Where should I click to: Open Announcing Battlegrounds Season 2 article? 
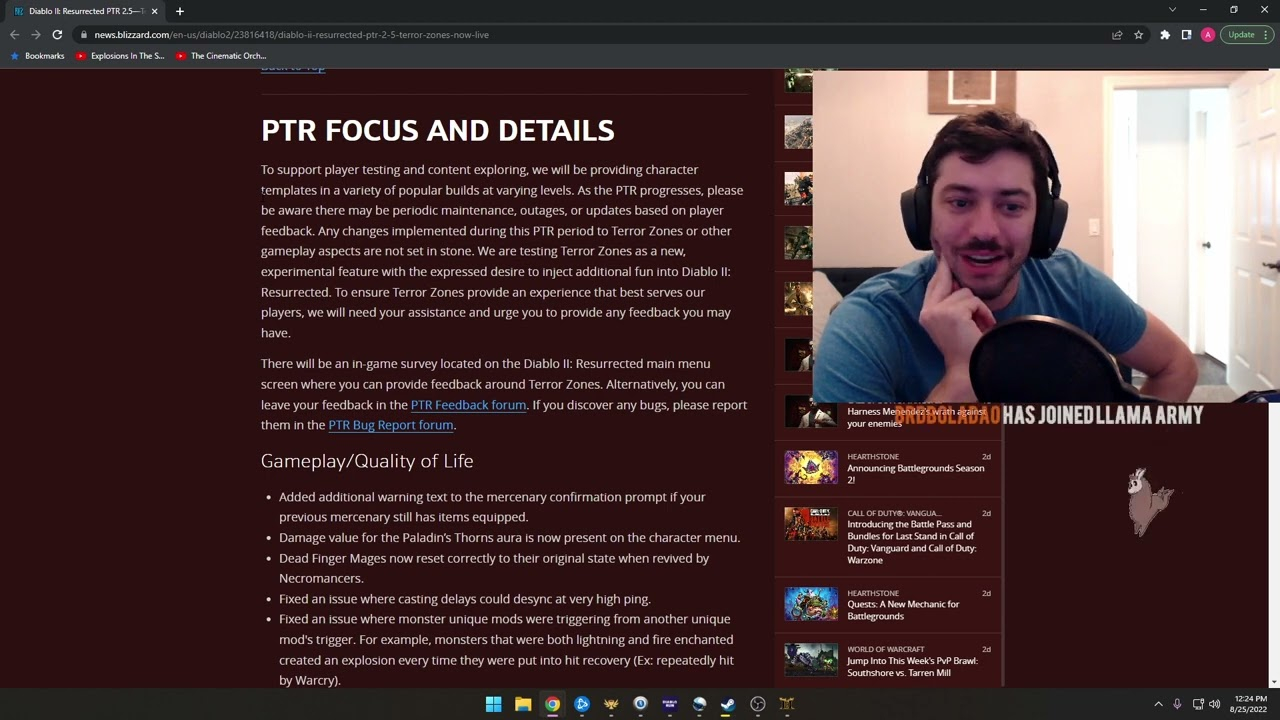tap(915, 474)
